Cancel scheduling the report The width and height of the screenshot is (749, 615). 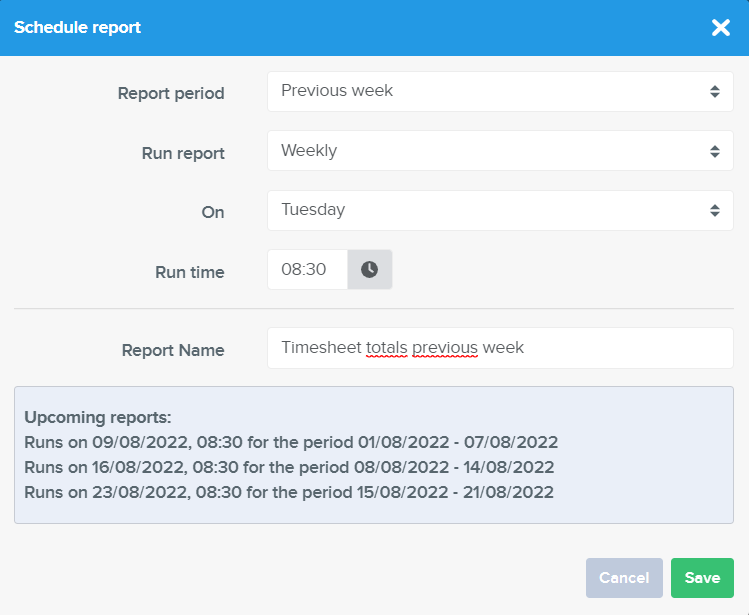coord(624,578)
